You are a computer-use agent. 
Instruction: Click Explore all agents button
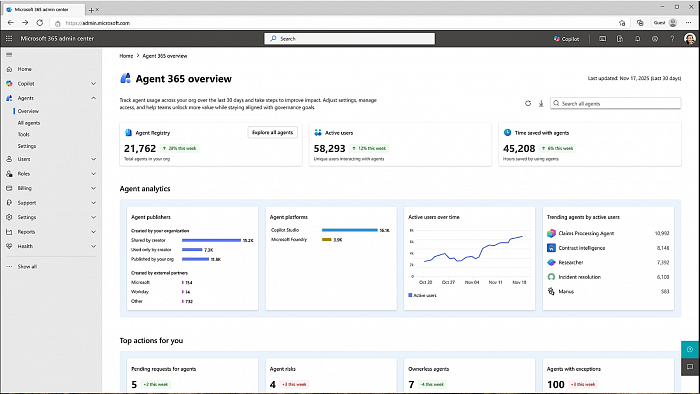[272, 133]
